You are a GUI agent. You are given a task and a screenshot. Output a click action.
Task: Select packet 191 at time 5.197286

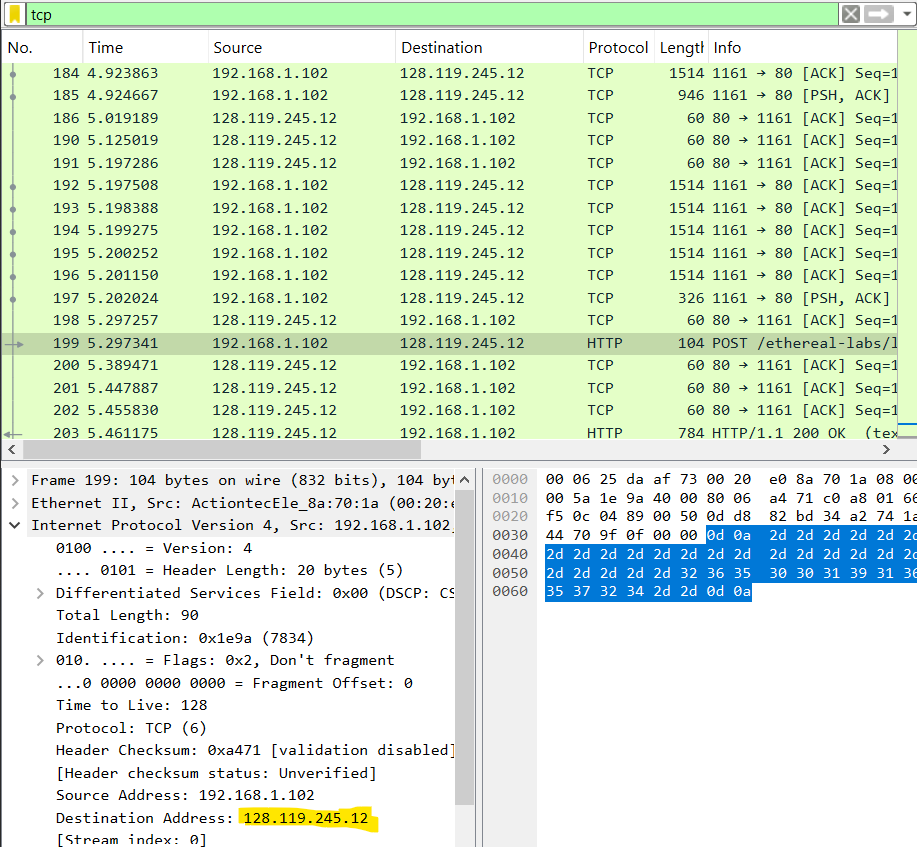[x=449, y=163]
